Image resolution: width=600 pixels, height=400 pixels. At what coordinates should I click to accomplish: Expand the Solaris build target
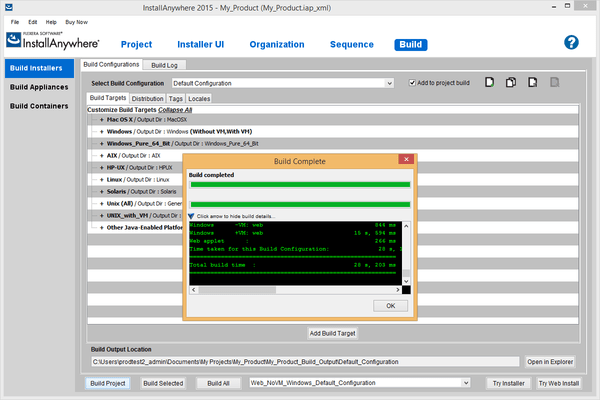point(102,192)
